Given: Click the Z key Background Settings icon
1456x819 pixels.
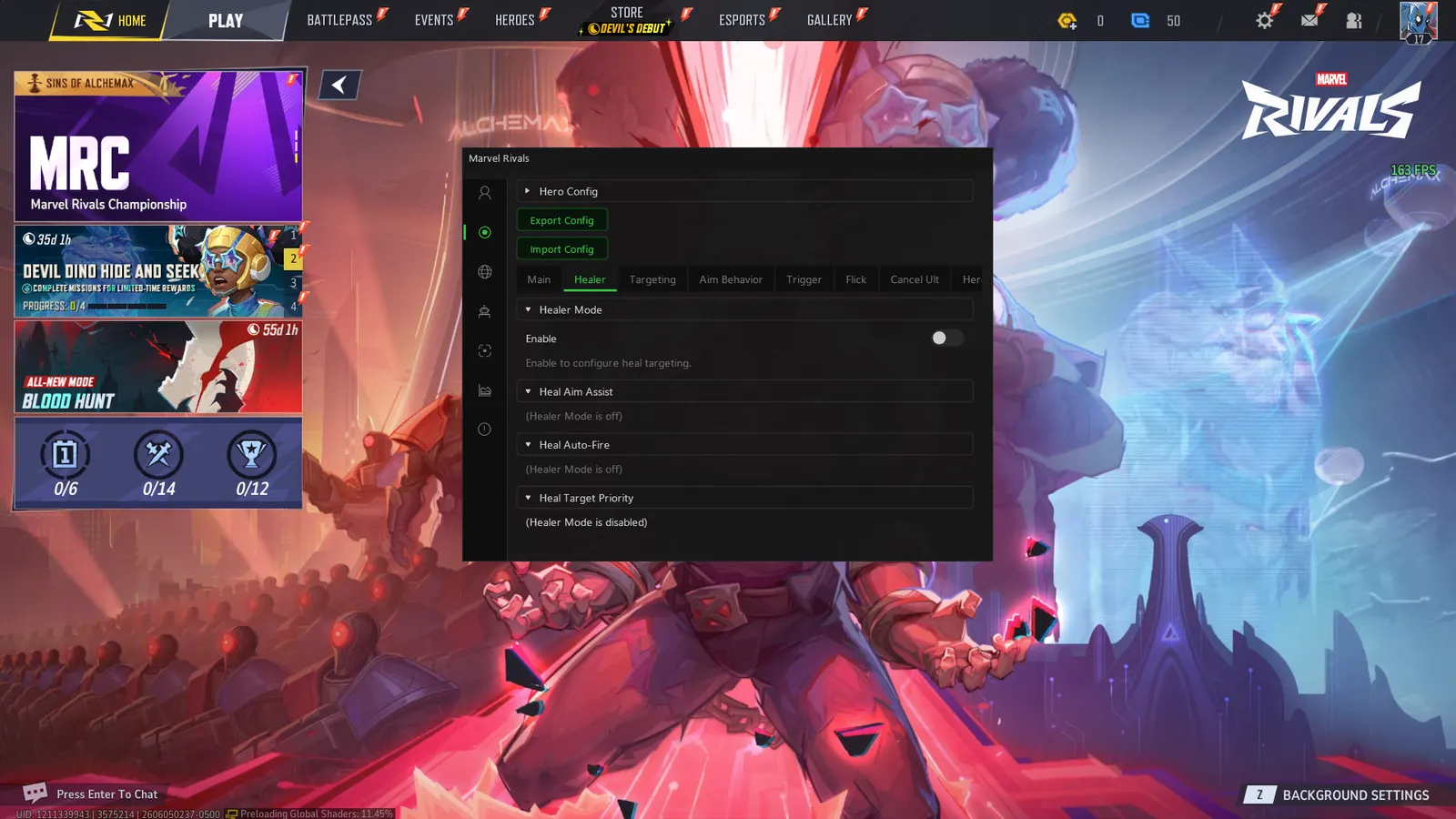Looking at the screenshot, I should point(1259,794).
